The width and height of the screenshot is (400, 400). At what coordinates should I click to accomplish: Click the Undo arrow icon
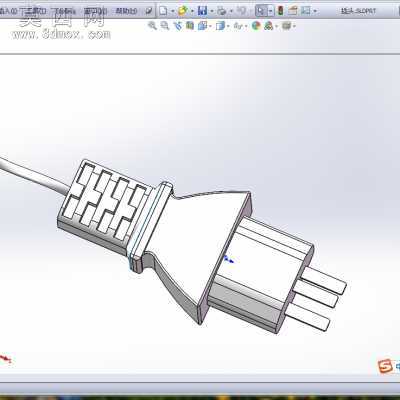241,11
